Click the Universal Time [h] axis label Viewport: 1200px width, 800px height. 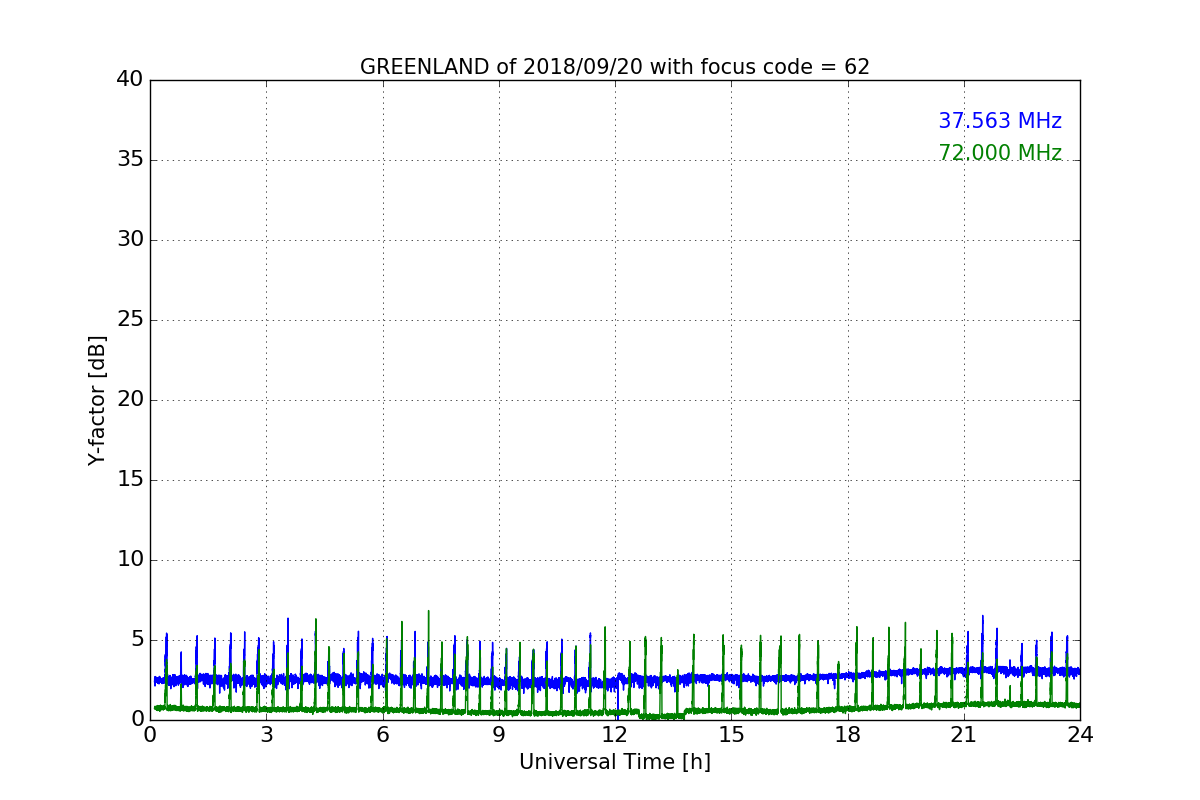(x=615, y=762)
